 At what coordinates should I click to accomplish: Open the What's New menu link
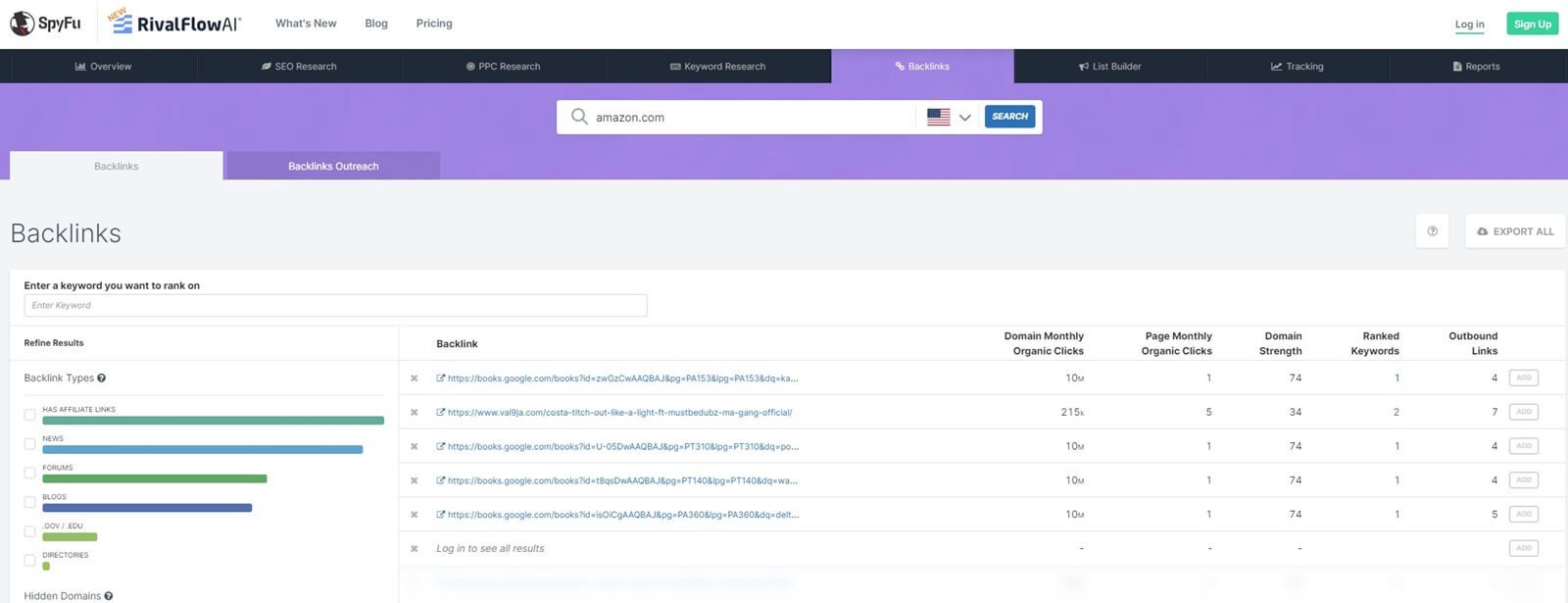pos(306,24)
